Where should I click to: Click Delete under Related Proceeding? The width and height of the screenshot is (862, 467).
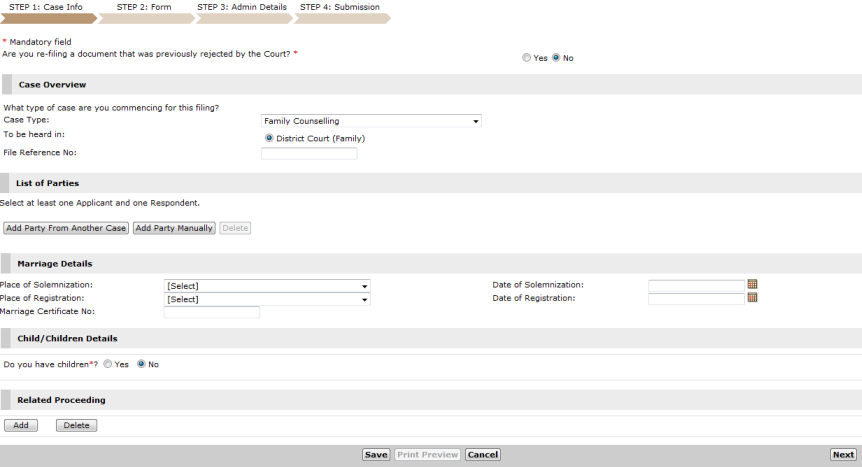[76, 425]
